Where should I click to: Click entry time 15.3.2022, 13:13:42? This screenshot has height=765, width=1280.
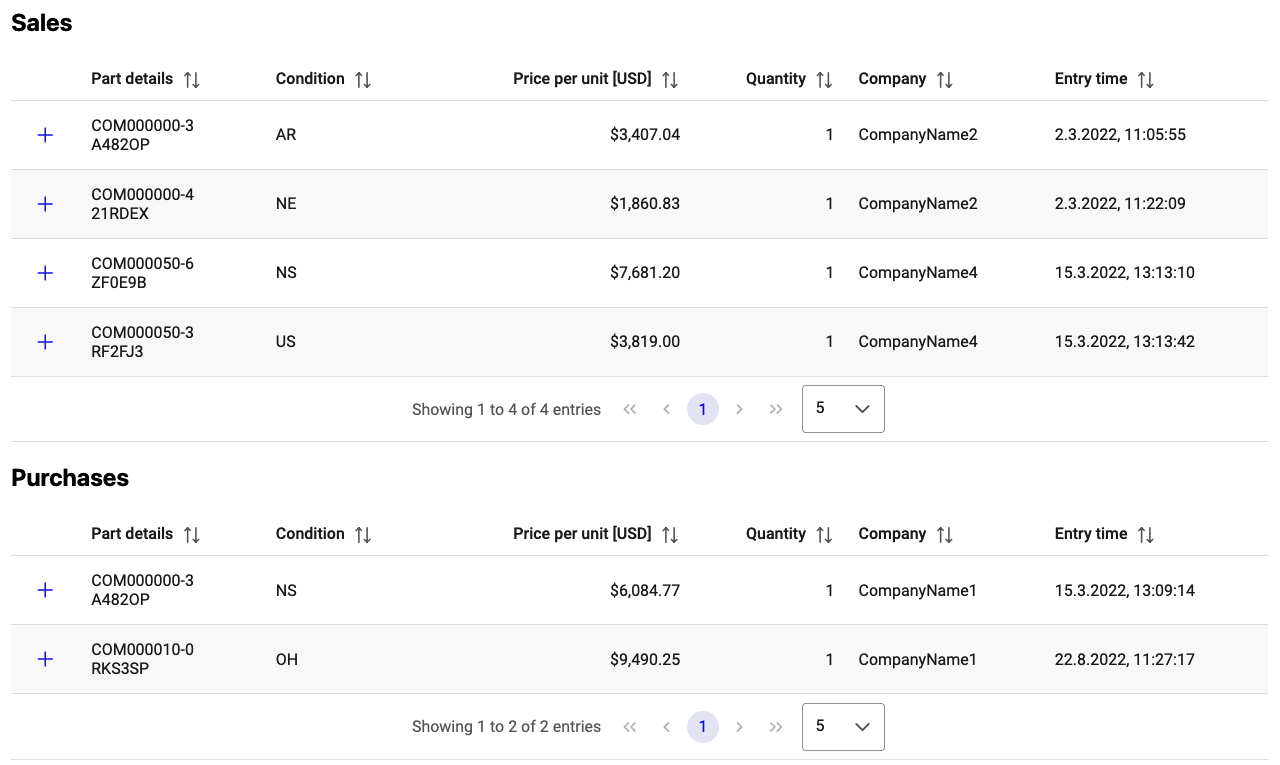(x=1125, y=342)
